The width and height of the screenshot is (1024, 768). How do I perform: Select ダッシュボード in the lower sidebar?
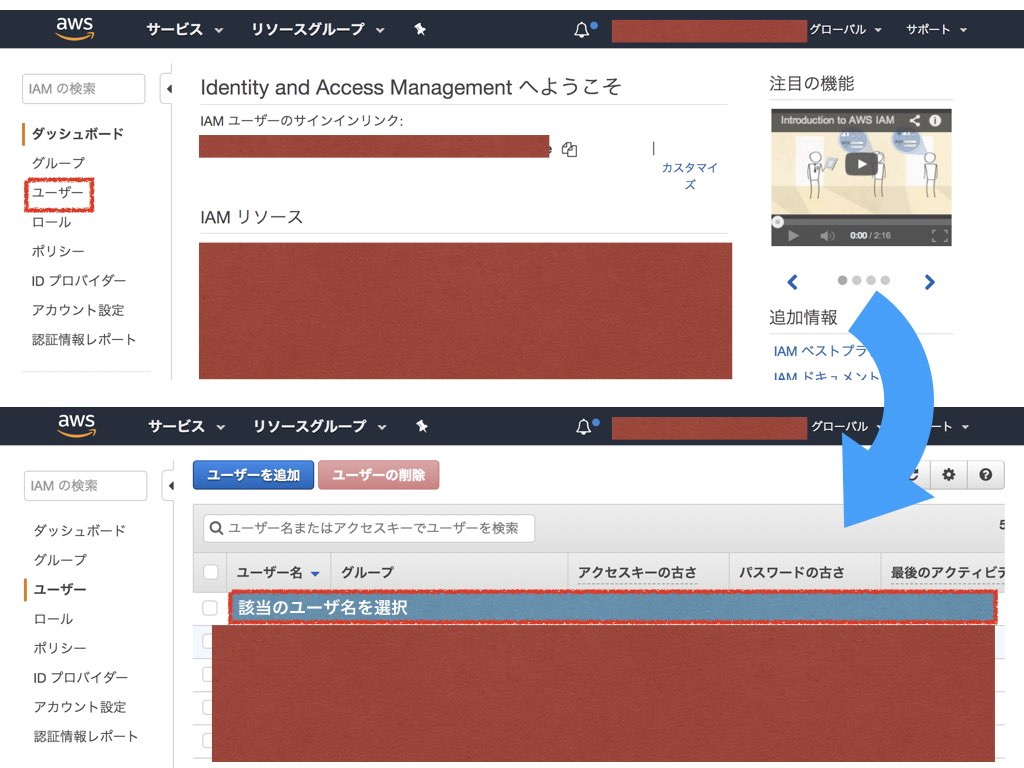click(80, 531)
